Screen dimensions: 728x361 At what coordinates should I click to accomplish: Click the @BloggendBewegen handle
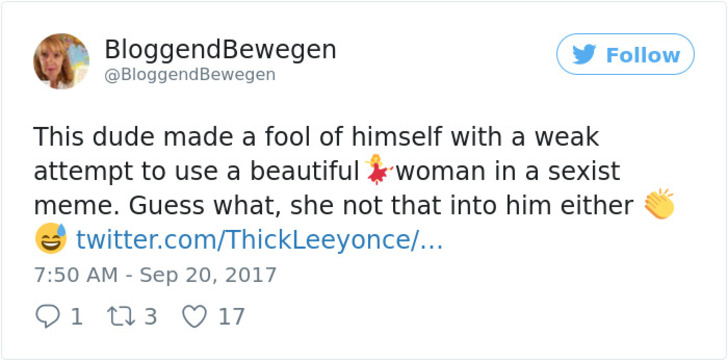(x=190, y=75)
